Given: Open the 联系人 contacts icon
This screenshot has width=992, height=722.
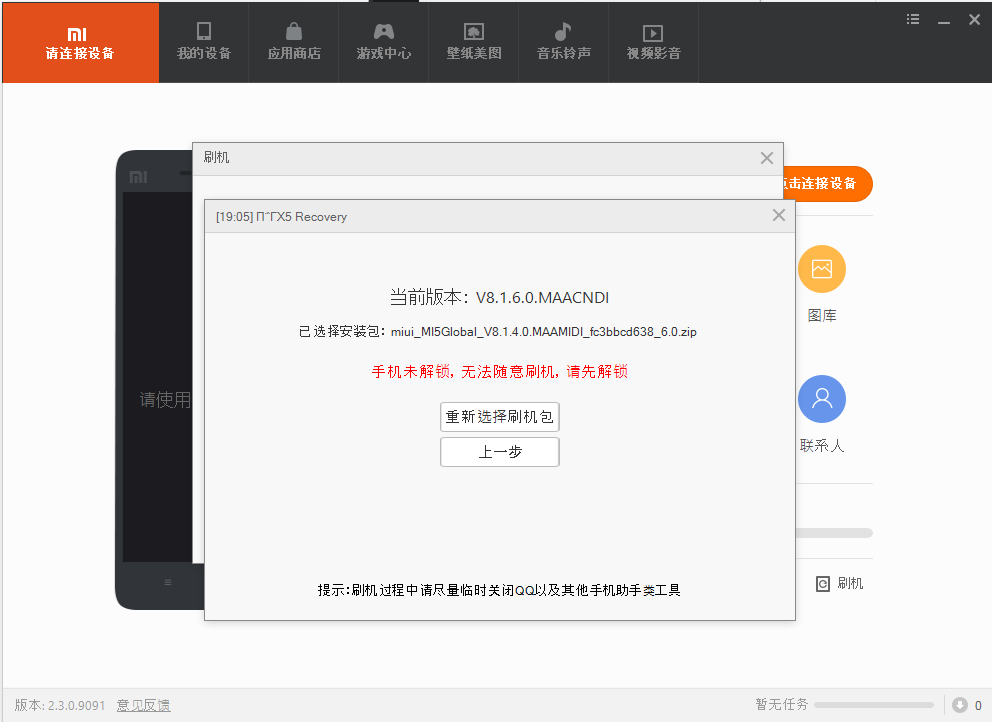Looking at the screenshot, I should tap(822, 400).
